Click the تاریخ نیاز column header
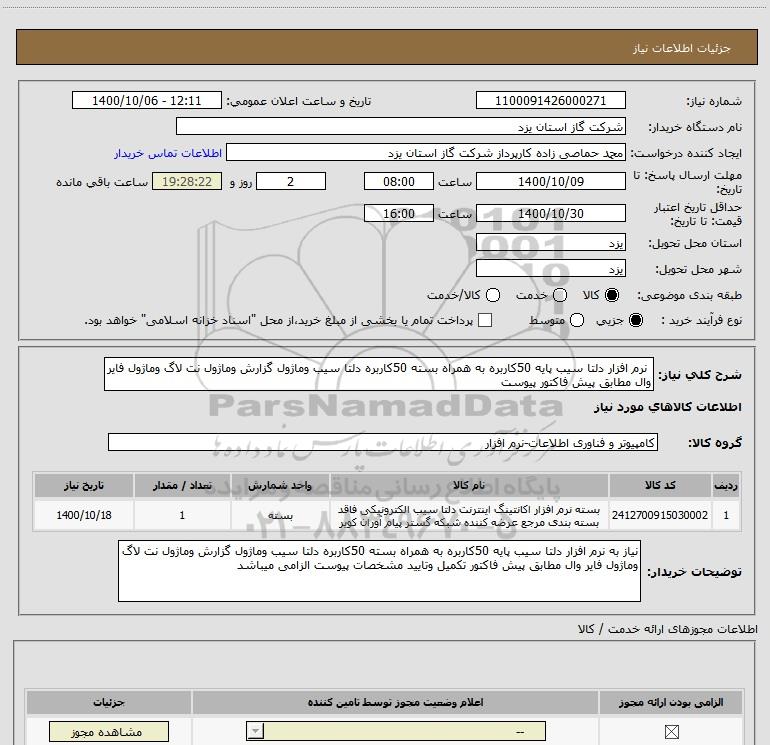 point(84,485)
